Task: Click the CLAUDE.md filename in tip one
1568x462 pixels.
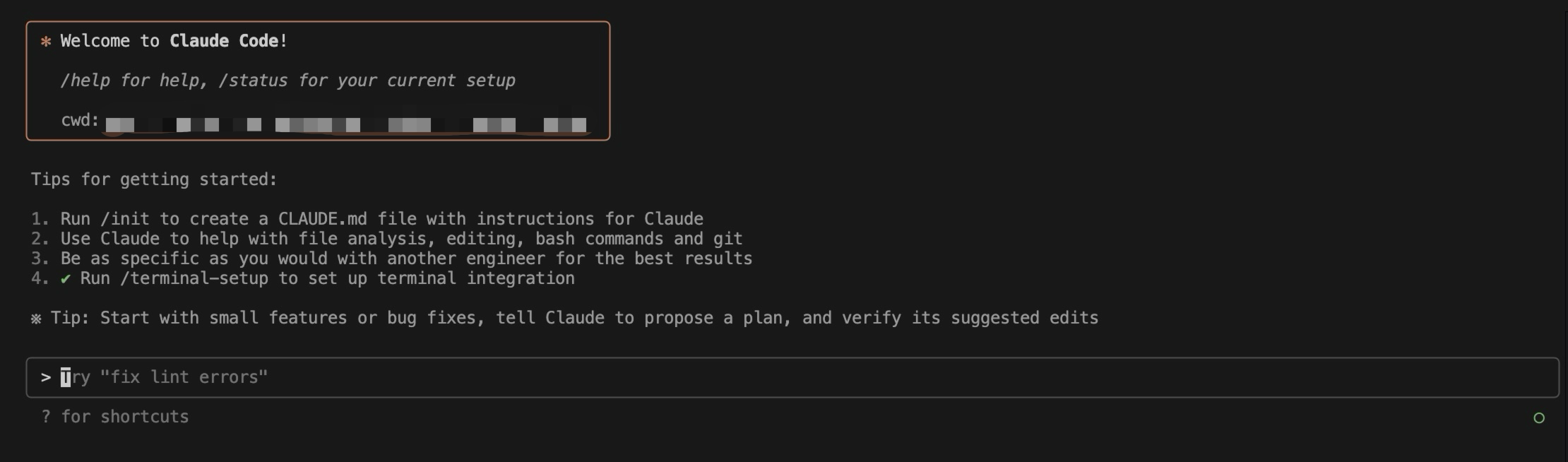Action: click(x=322, y=219)
